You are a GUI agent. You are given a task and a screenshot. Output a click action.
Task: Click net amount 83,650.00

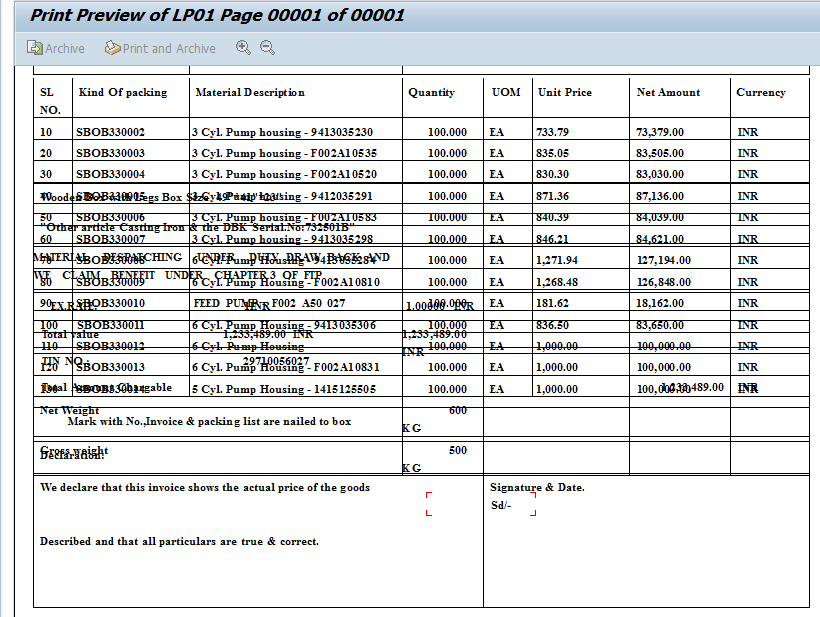click(660, 325)
